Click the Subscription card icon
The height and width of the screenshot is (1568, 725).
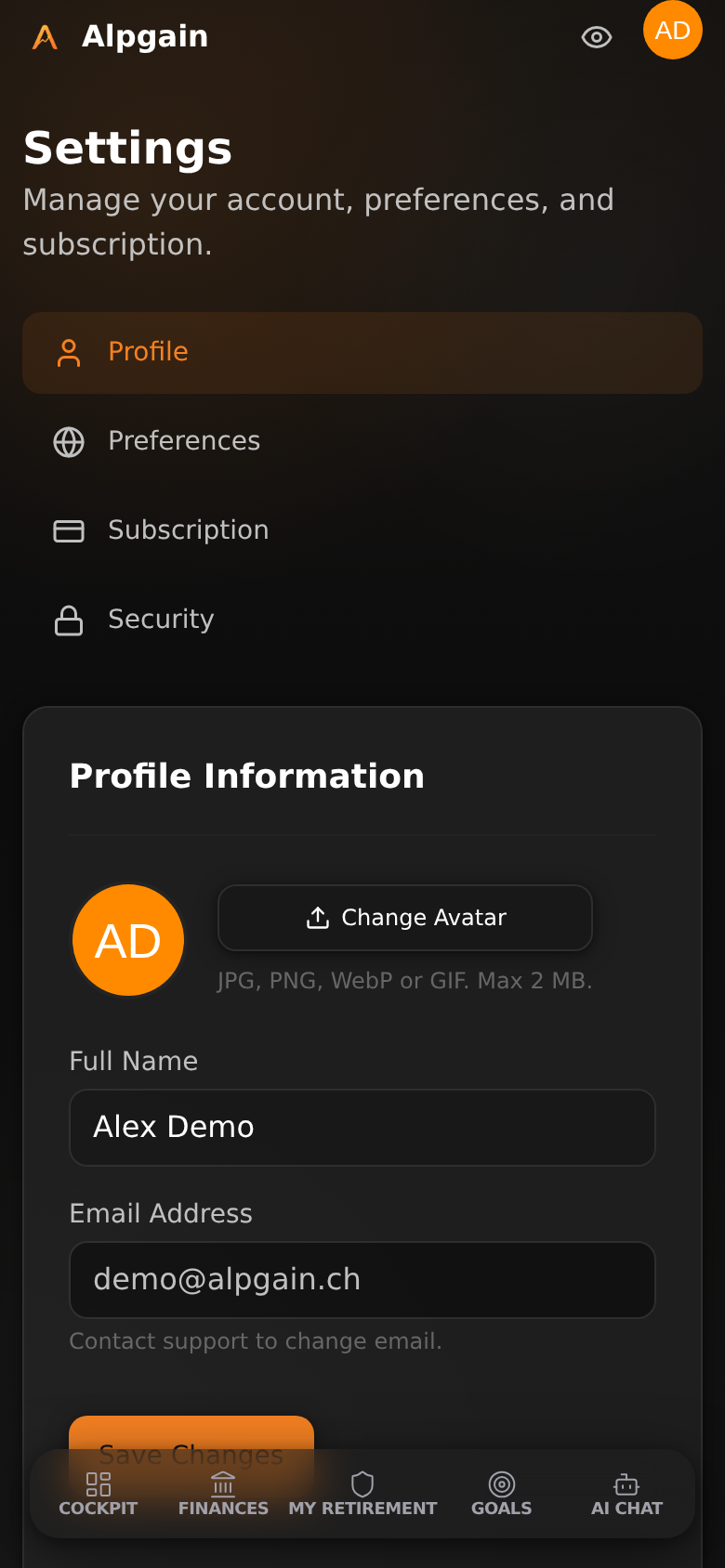(69, 531)
